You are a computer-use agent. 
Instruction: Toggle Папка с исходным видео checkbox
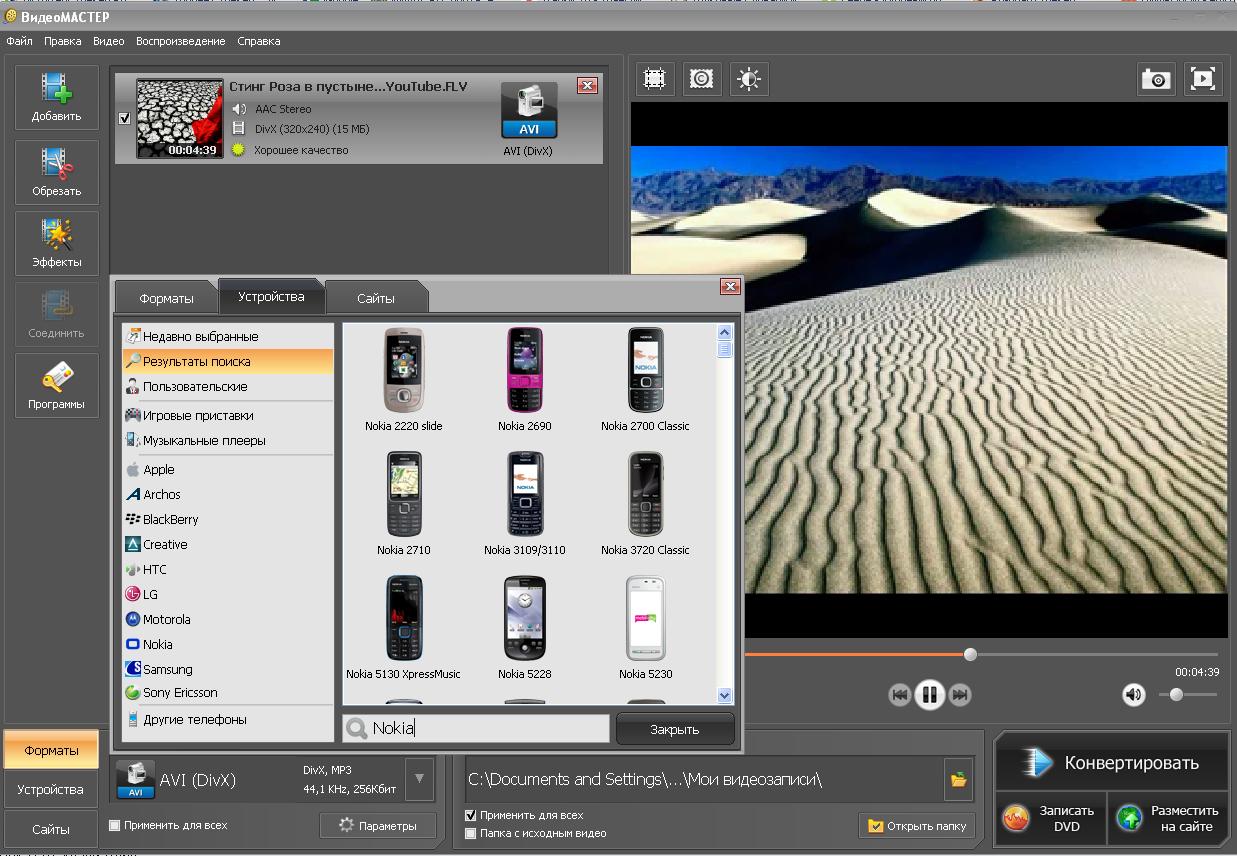click(471, 833)
